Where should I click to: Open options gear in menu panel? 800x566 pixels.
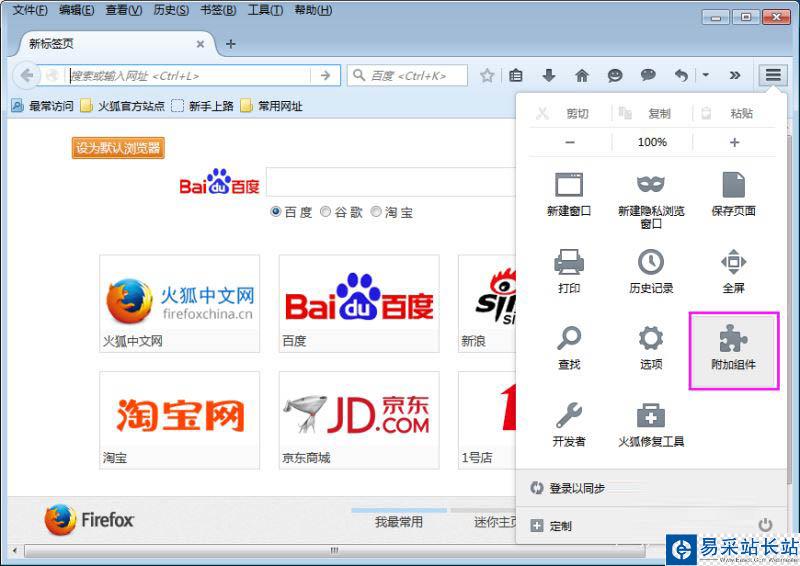[651, 348]
